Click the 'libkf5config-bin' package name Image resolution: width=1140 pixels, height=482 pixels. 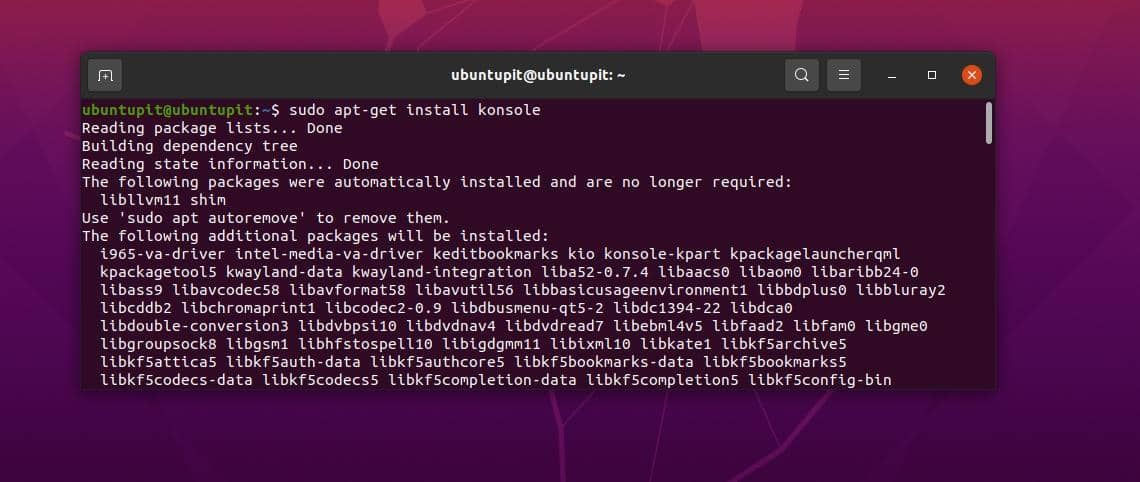click(819, 380)
